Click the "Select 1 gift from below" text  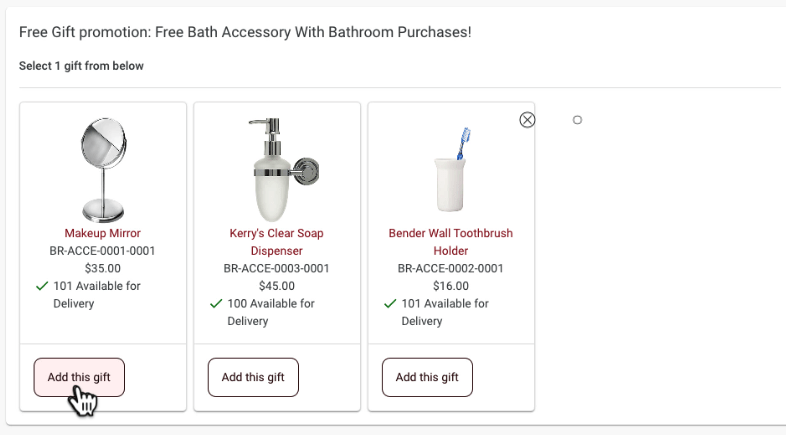pos(81,66)
